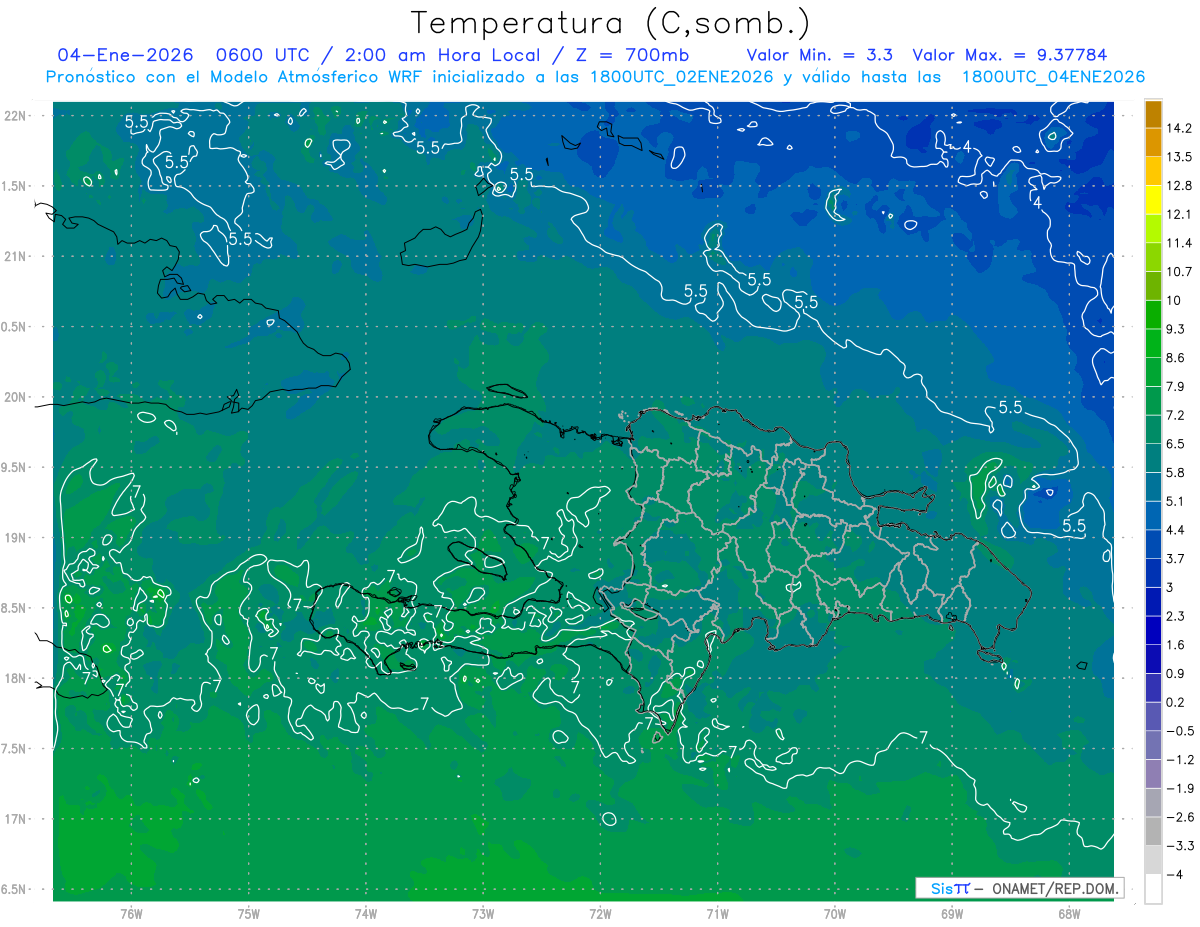Click the "18N" latitude axis label

17,678
